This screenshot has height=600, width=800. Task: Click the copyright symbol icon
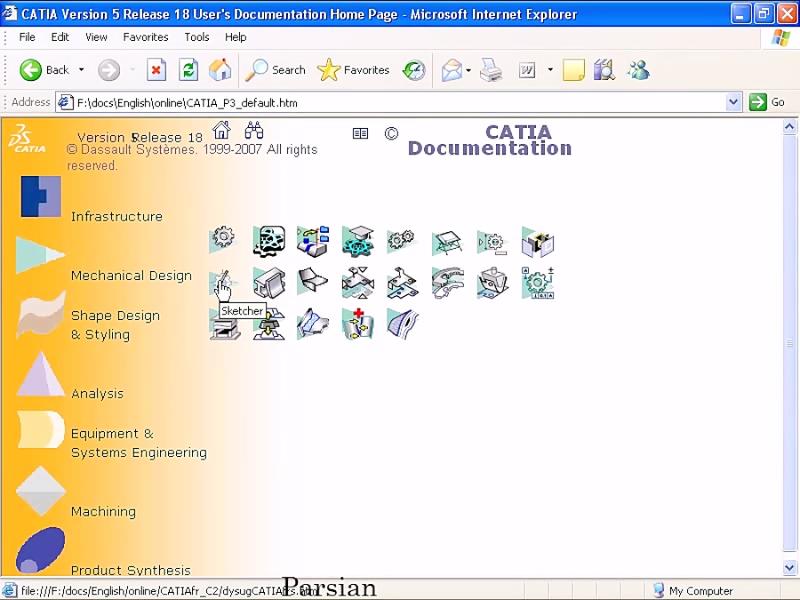tap(391, 133)
